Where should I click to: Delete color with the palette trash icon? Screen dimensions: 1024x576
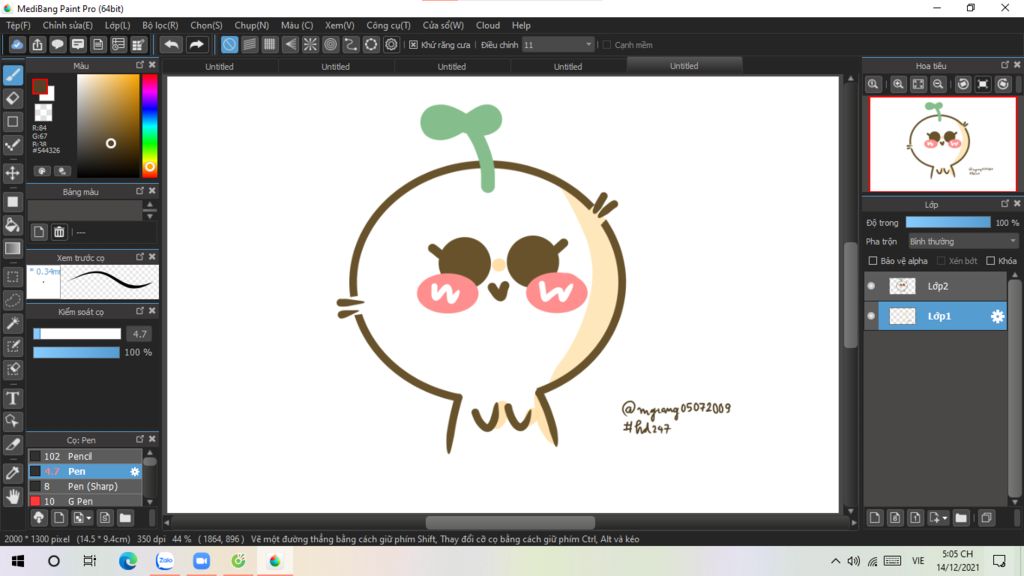coord(59,232)
